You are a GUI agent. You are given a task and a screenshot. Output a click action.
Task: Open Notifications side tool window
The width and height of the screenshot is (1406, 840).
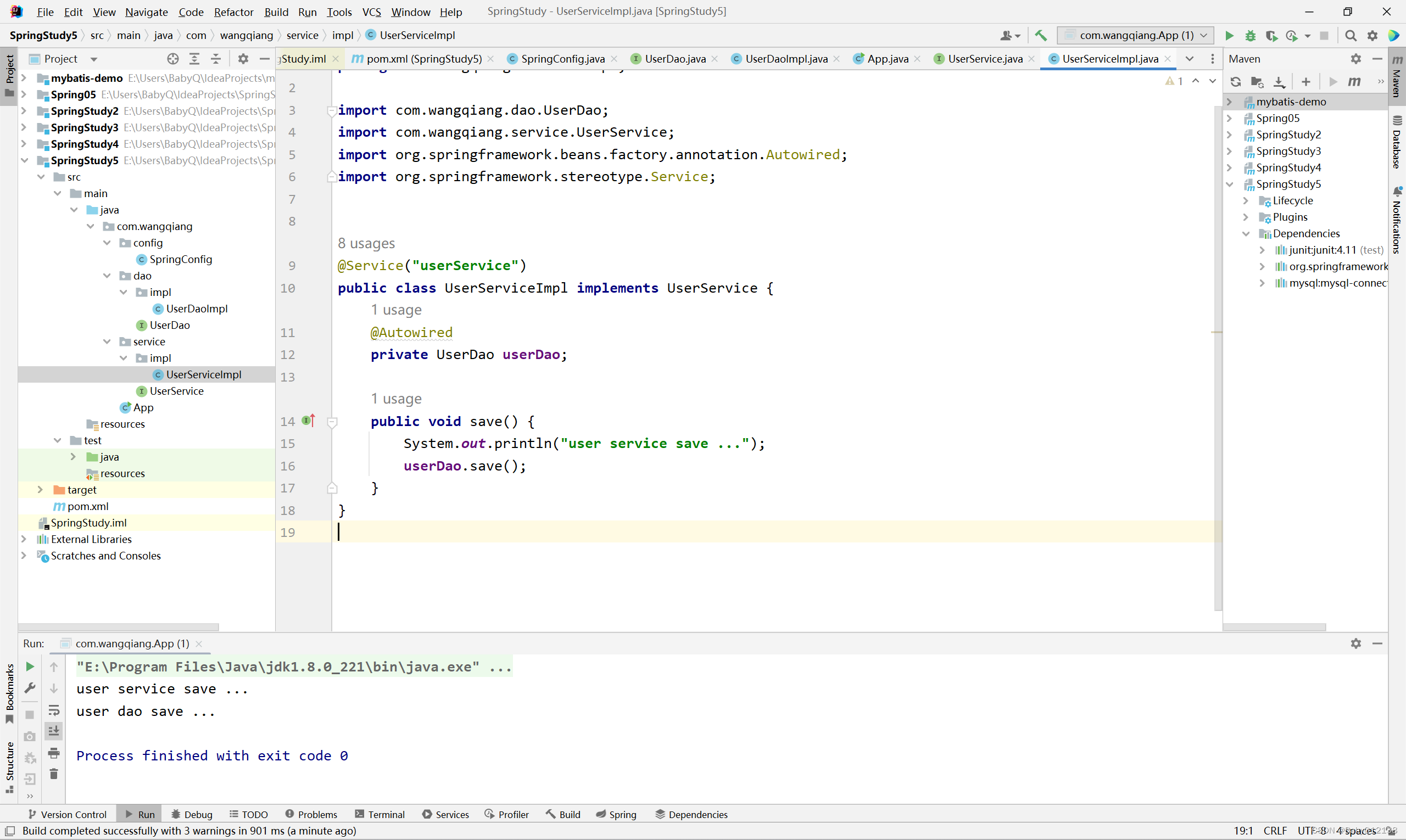[x=1398, y=220]
